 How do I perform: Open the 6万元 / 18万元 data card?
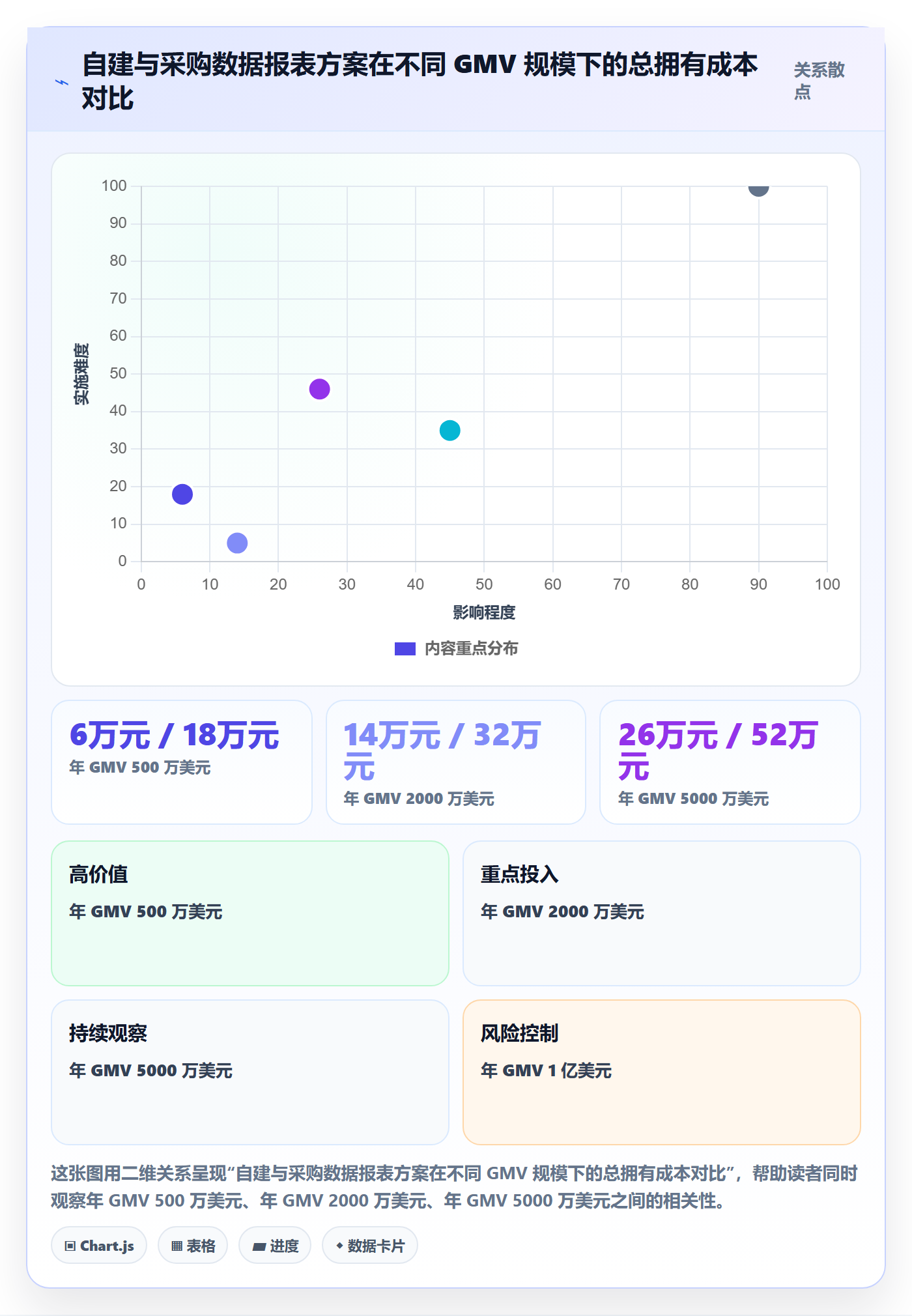click(182, 762)
